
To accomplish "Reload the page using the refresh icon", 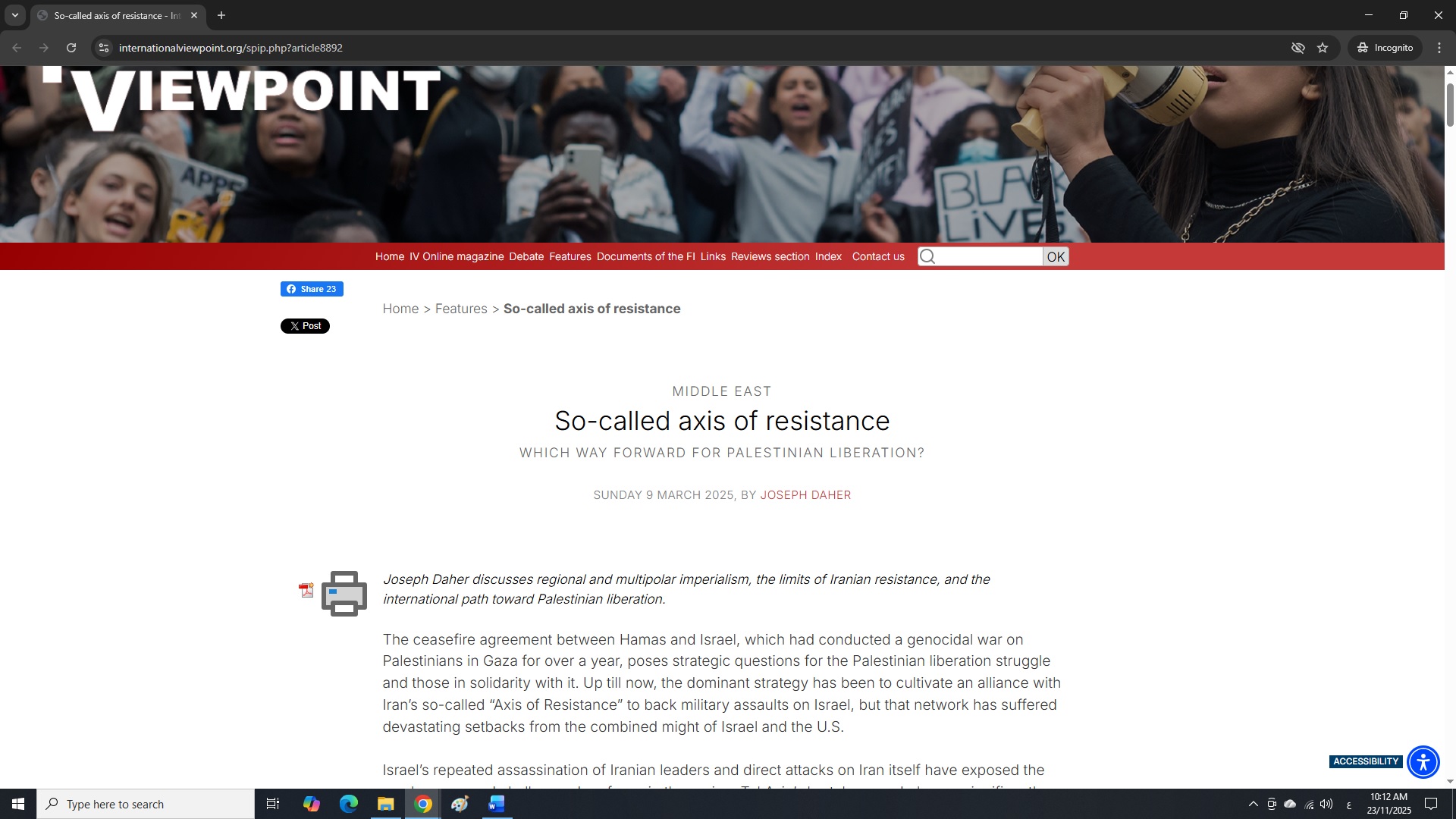I will [71, 48].
